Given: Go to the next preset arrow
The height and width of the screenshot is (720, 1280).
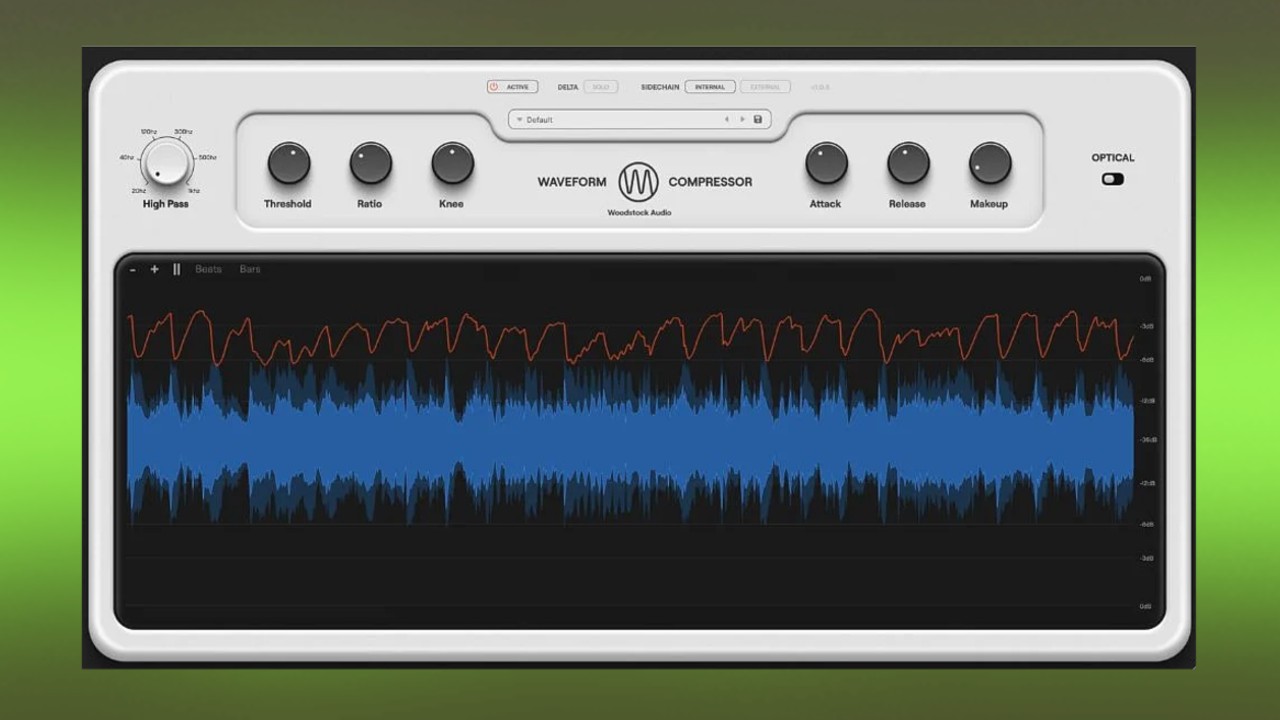Looking at the screenshot, I should pos(742,118).
